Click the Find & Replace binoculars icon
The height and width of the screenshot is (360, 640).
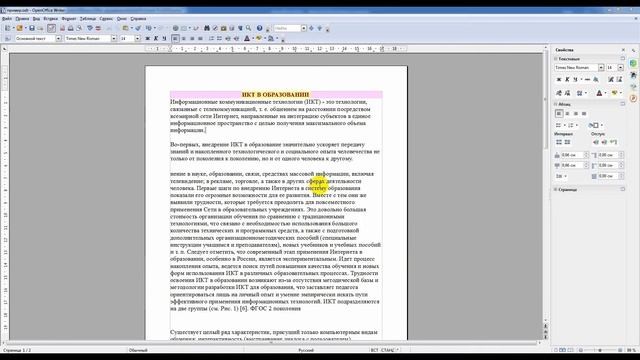click(x=207, y=28)
